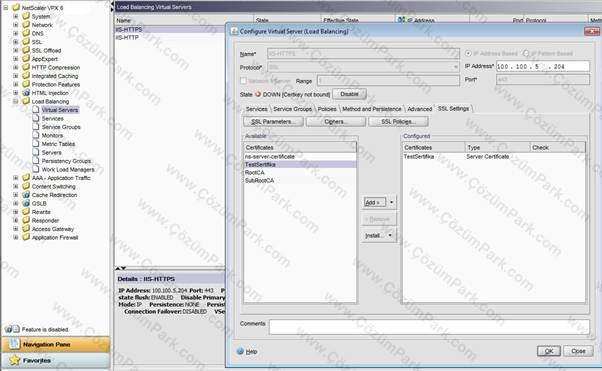Select the Persistency Groups page icon
Screen dimensions: 602x371
click(x=36, y=161)
